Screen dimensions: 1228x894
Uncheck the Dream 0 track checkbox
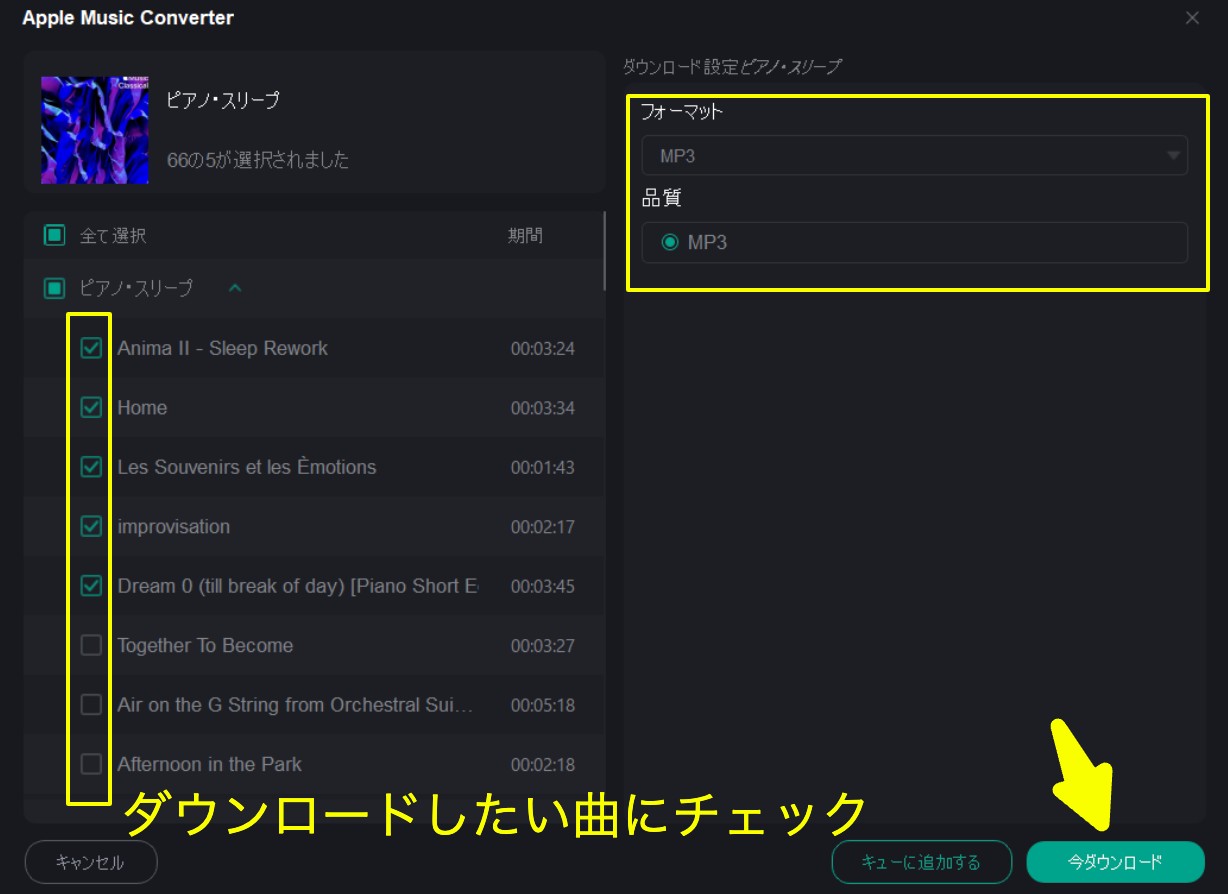pyautogui.click(x=91, y=586)
